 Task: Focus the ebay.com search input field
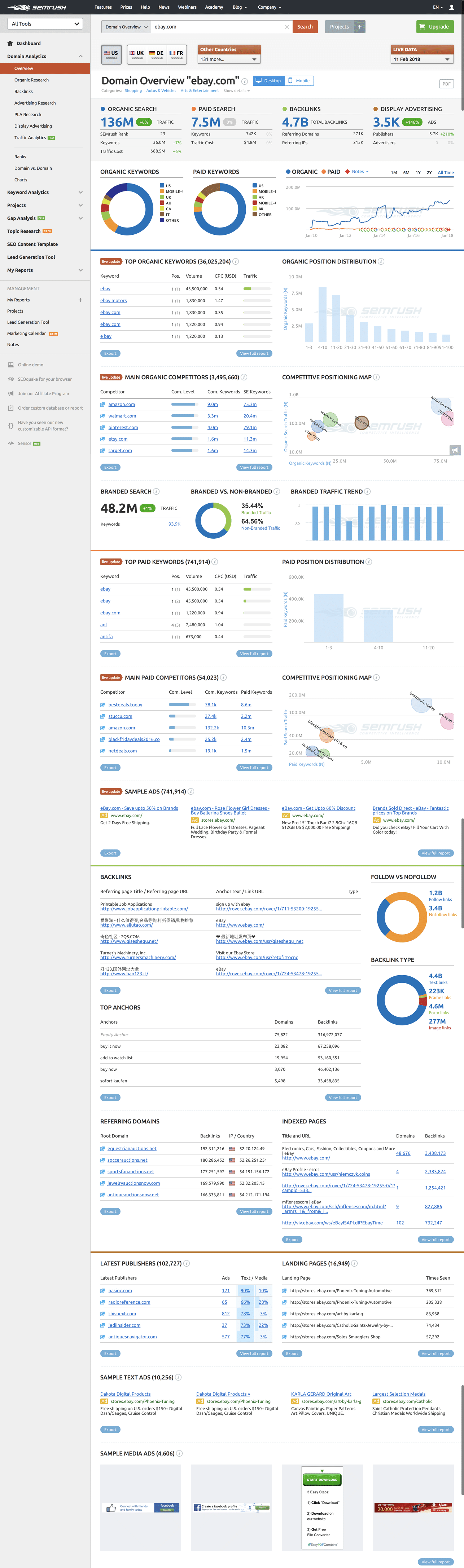217,27
